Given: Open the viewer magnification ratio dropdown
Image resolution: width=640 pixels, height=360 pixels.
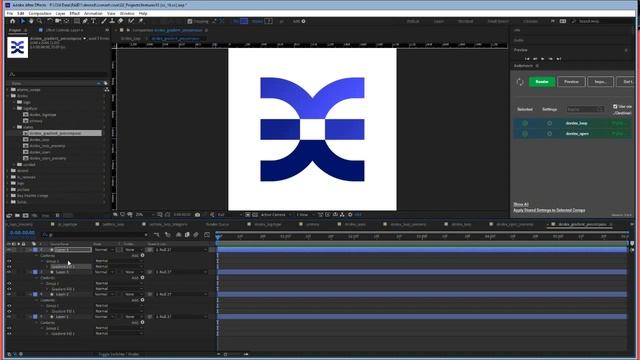Looking at the screenshot, I should [x=145, y=215].
